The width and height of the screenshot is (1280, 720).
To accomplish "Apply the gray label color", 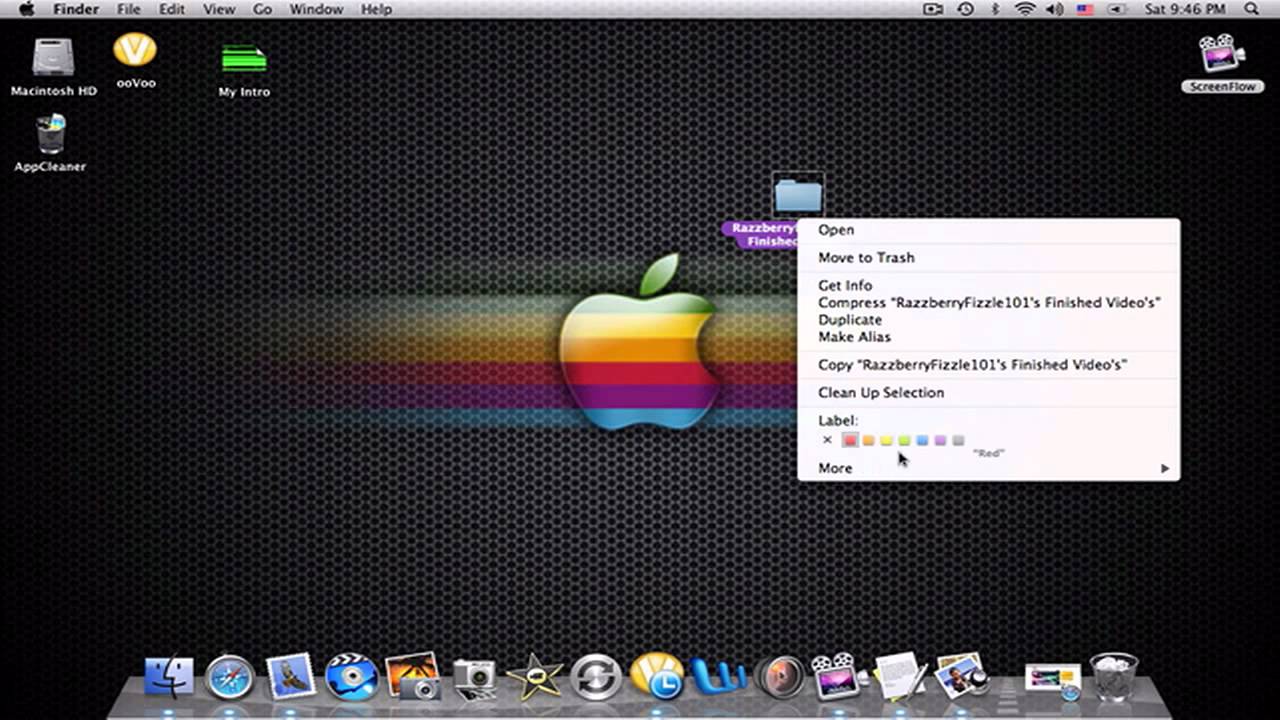I will pos(958,440).
